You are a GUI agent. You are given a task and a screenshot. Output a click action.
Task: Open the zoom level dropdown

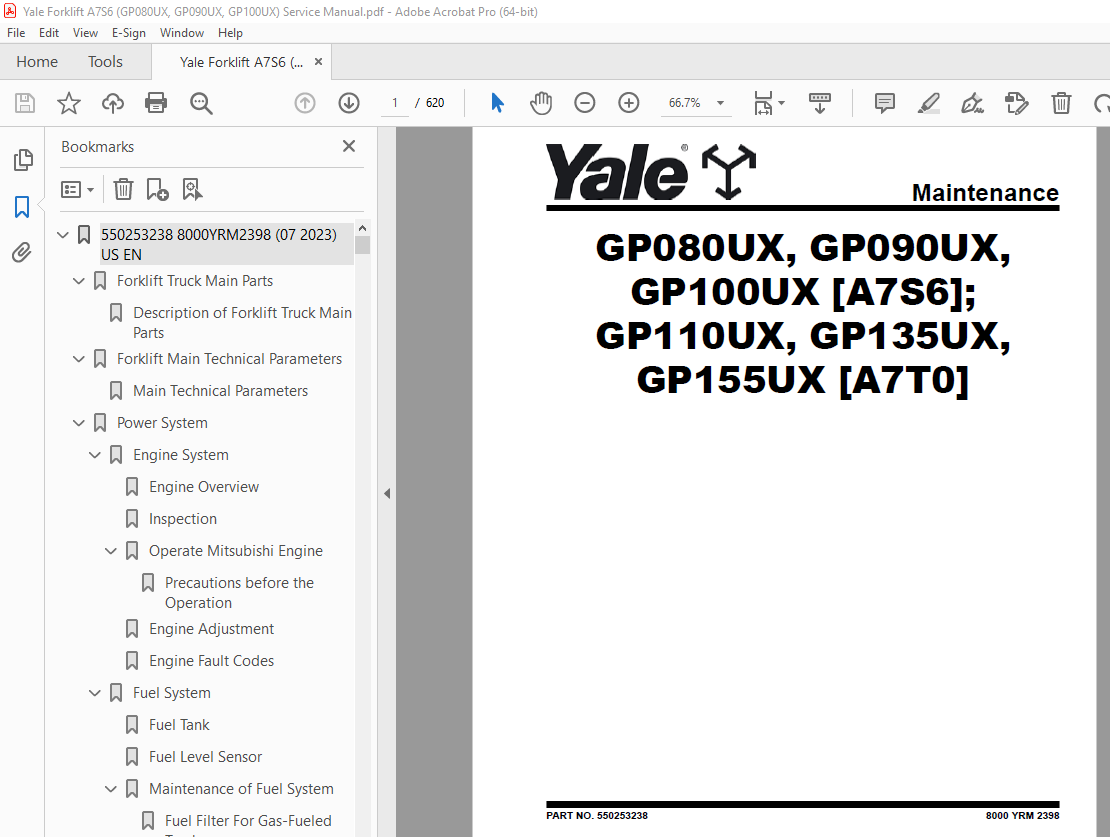721,103
